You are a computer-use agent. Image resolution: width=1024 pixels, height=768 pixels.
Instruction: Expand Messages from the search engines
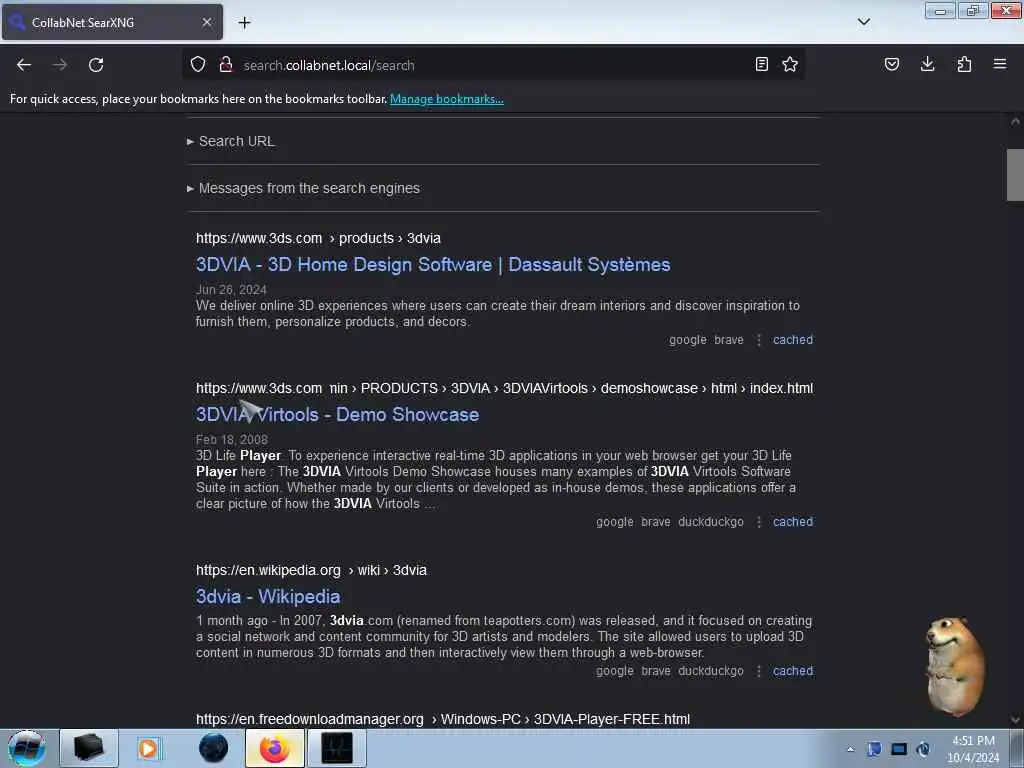click(x=304, y=188)
